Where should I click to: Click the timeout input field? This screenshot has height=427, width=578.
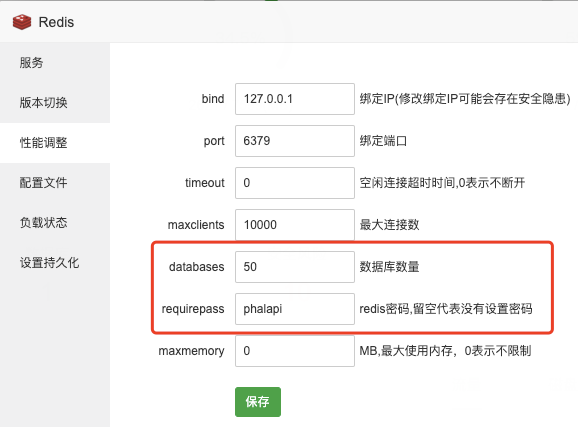coord(295,183)
